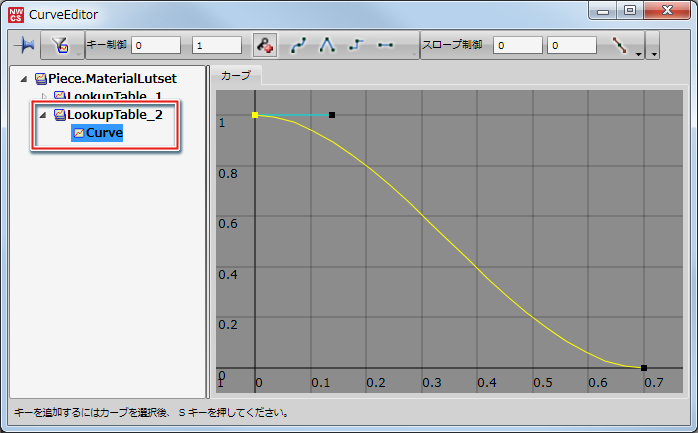Collapse the LookupTable_2 tree node
This screenshot has width=698, height=433.
[x=43, y=115]
